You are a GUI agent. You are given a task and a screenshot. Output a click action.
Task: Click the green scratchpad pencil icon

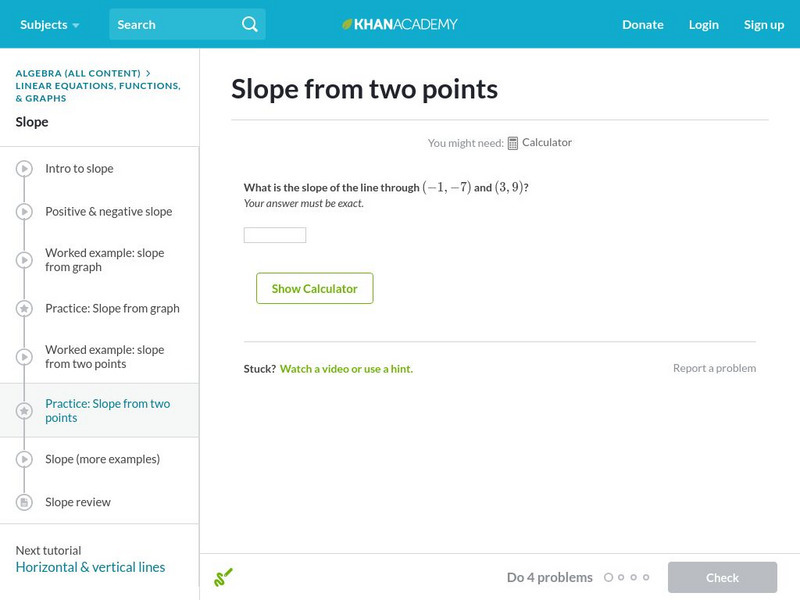(x=223, y=577)
